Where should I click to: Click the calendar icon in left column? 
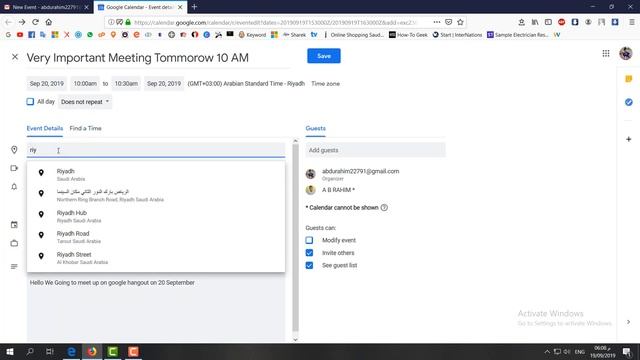click(x=14, y=224)
